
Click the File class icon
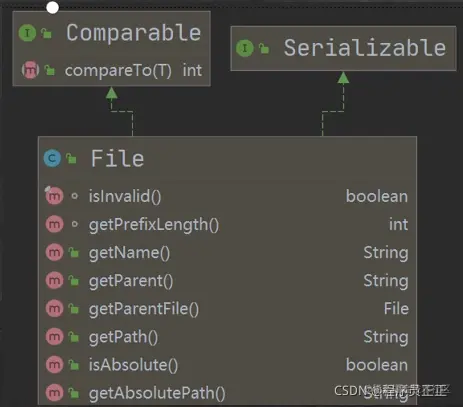click(52, 158)
